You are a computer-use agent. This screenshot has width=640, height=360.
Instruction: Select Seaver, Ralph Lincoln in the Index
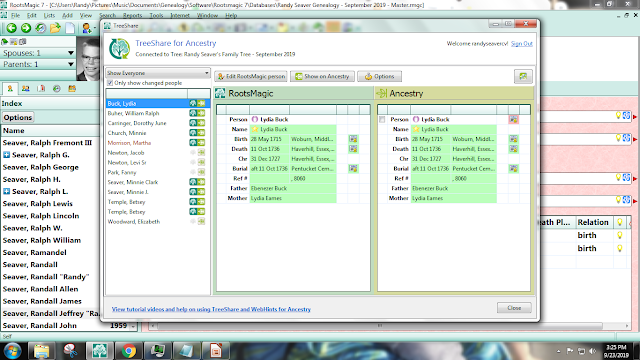pos(41,216)
